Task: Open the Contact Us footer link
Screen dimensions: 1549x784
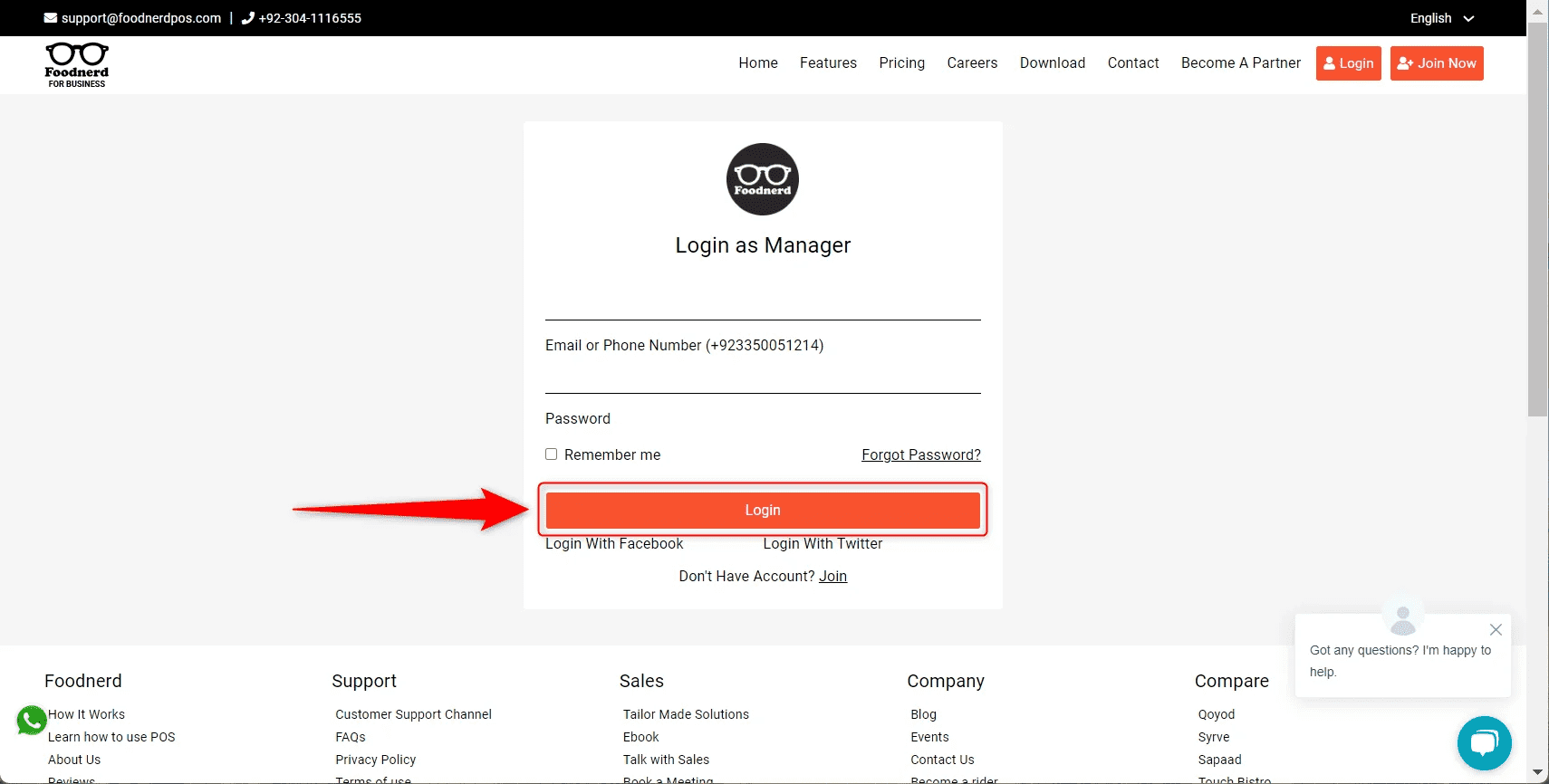Action: [x=942, y=760]
